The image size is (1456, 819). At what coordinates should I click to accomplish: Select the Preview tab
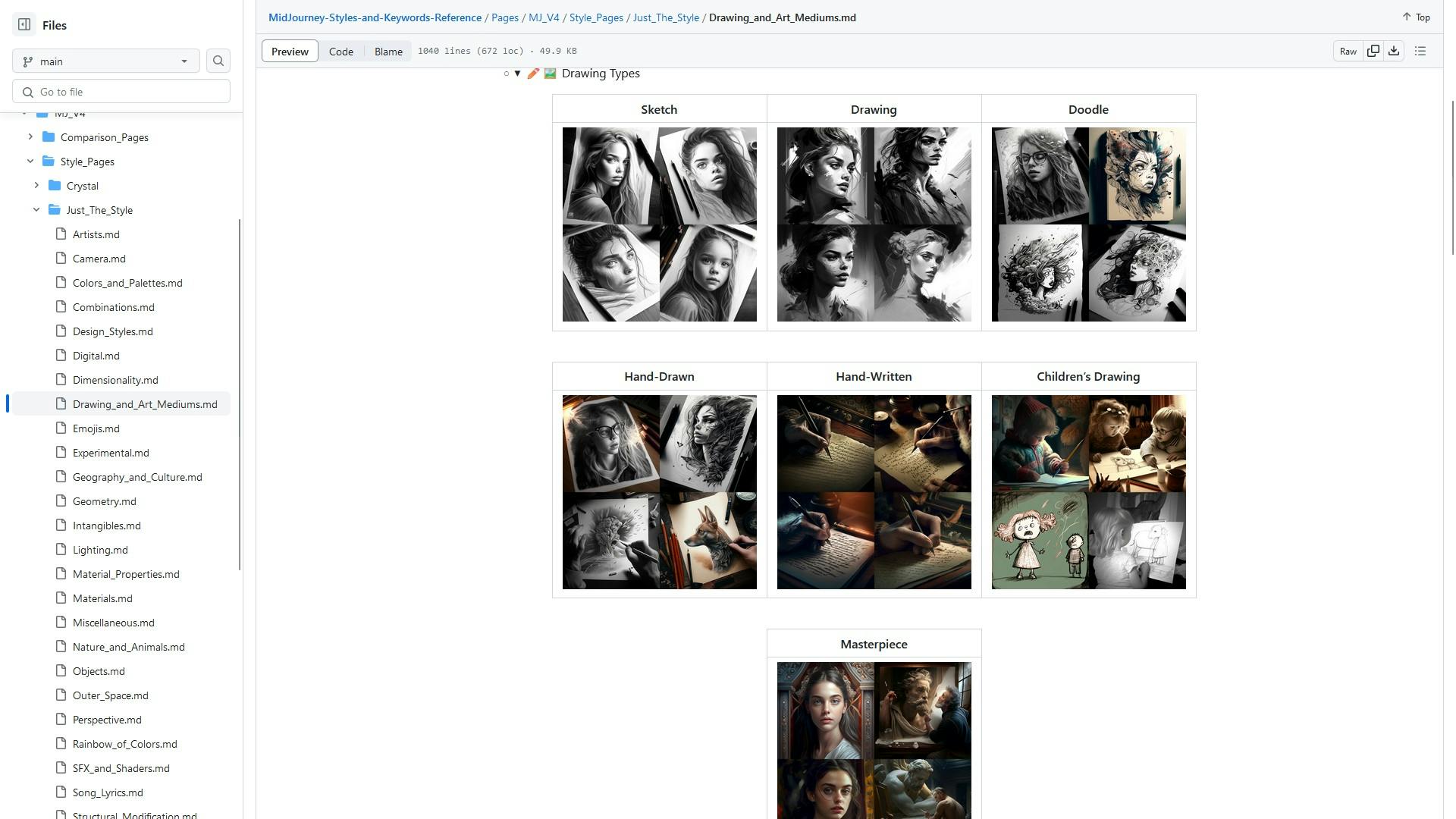pos(290,52)
